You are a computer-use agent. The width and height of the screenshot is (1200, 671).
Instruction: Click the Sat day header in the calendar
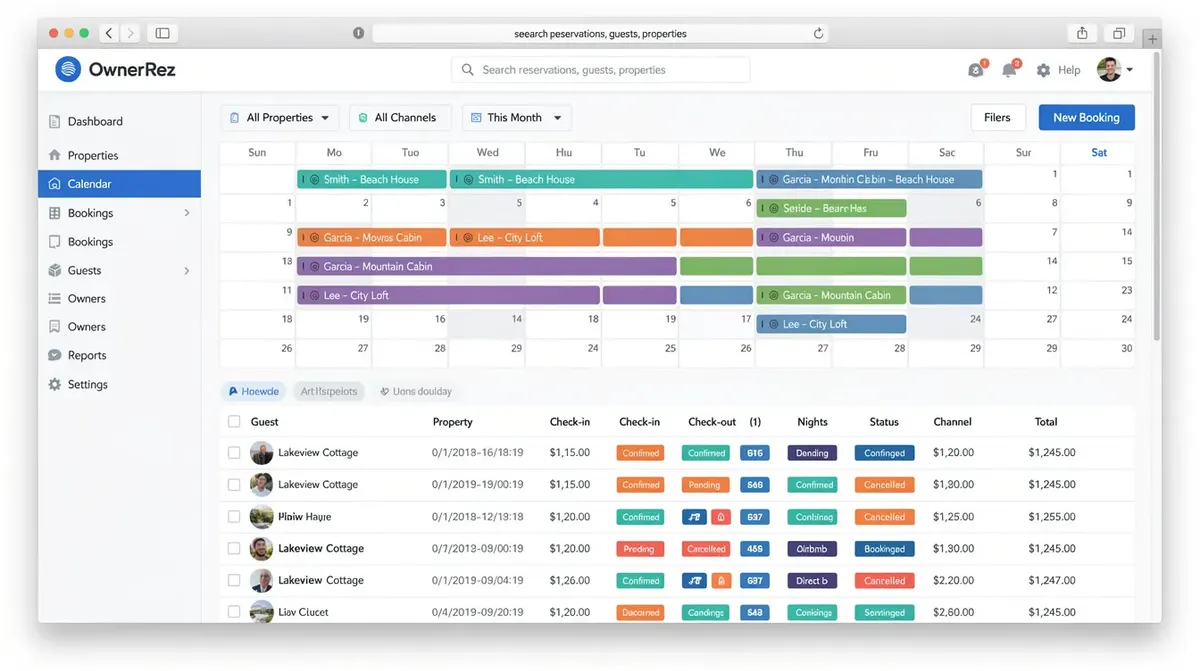point(1099,153)
